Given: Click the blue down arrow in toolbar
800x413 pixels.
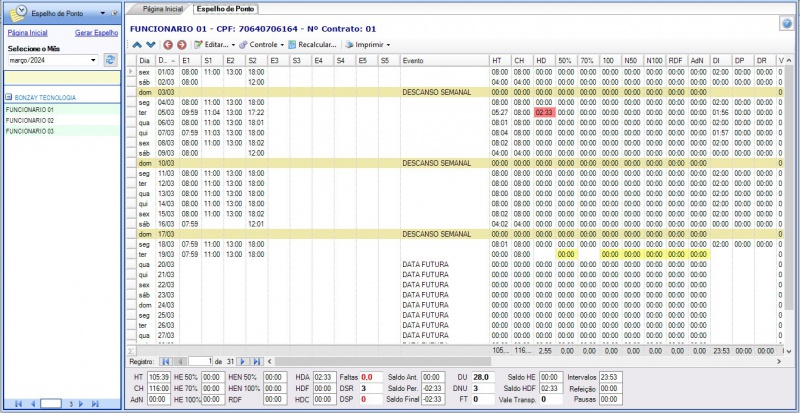Looking at the screenshot, I should (x=150, y=45).
